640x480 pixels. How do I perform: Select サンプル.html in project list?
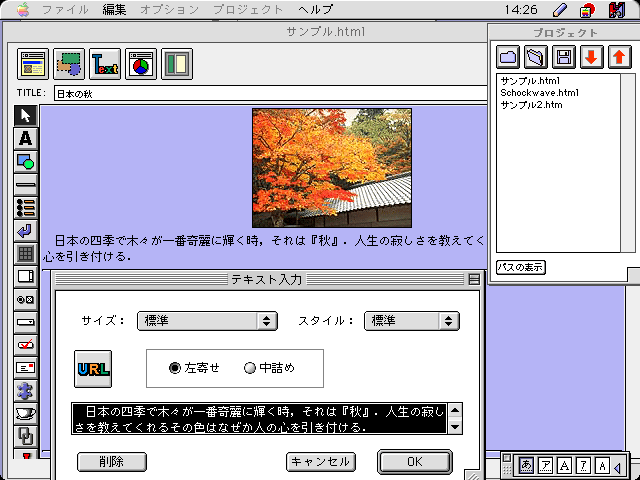pyautogui.click(x=530, y=80)
